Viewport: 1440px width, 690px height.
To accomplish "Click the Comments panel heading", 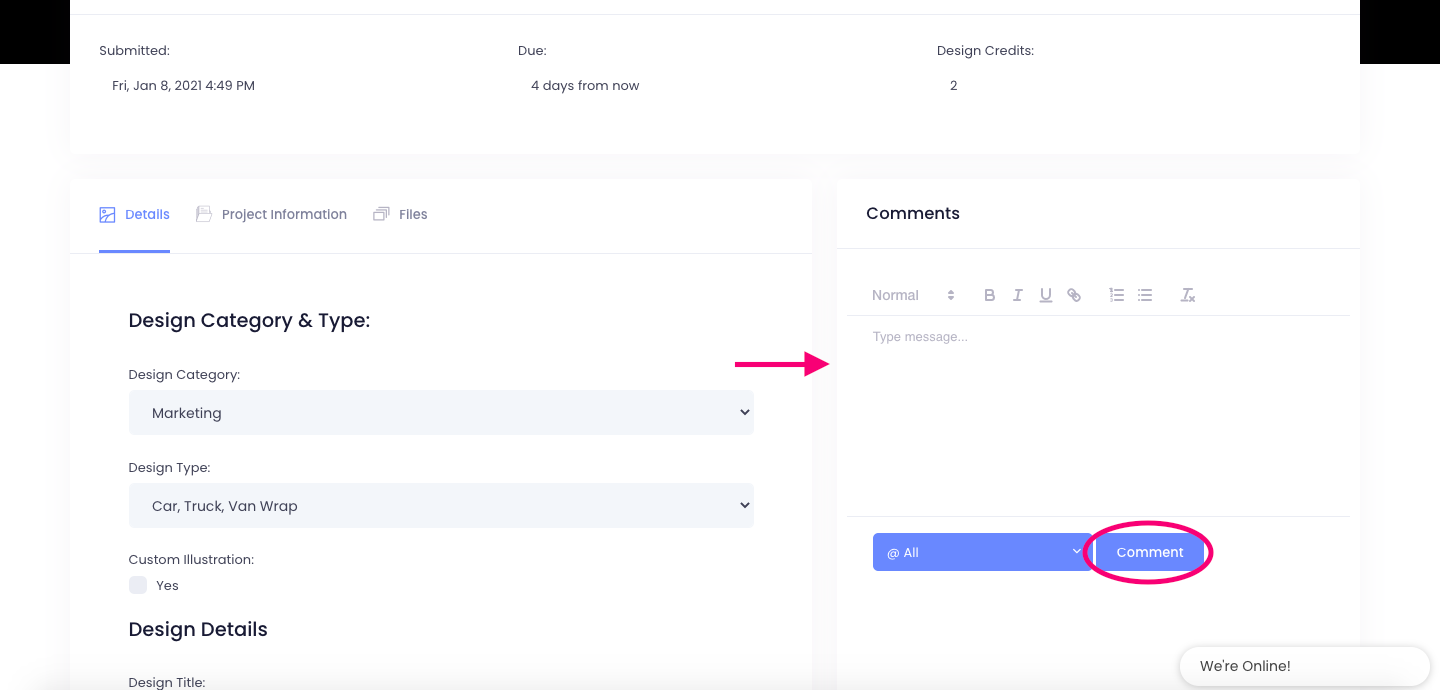I will pyautogui.click(x=913, y=213).
